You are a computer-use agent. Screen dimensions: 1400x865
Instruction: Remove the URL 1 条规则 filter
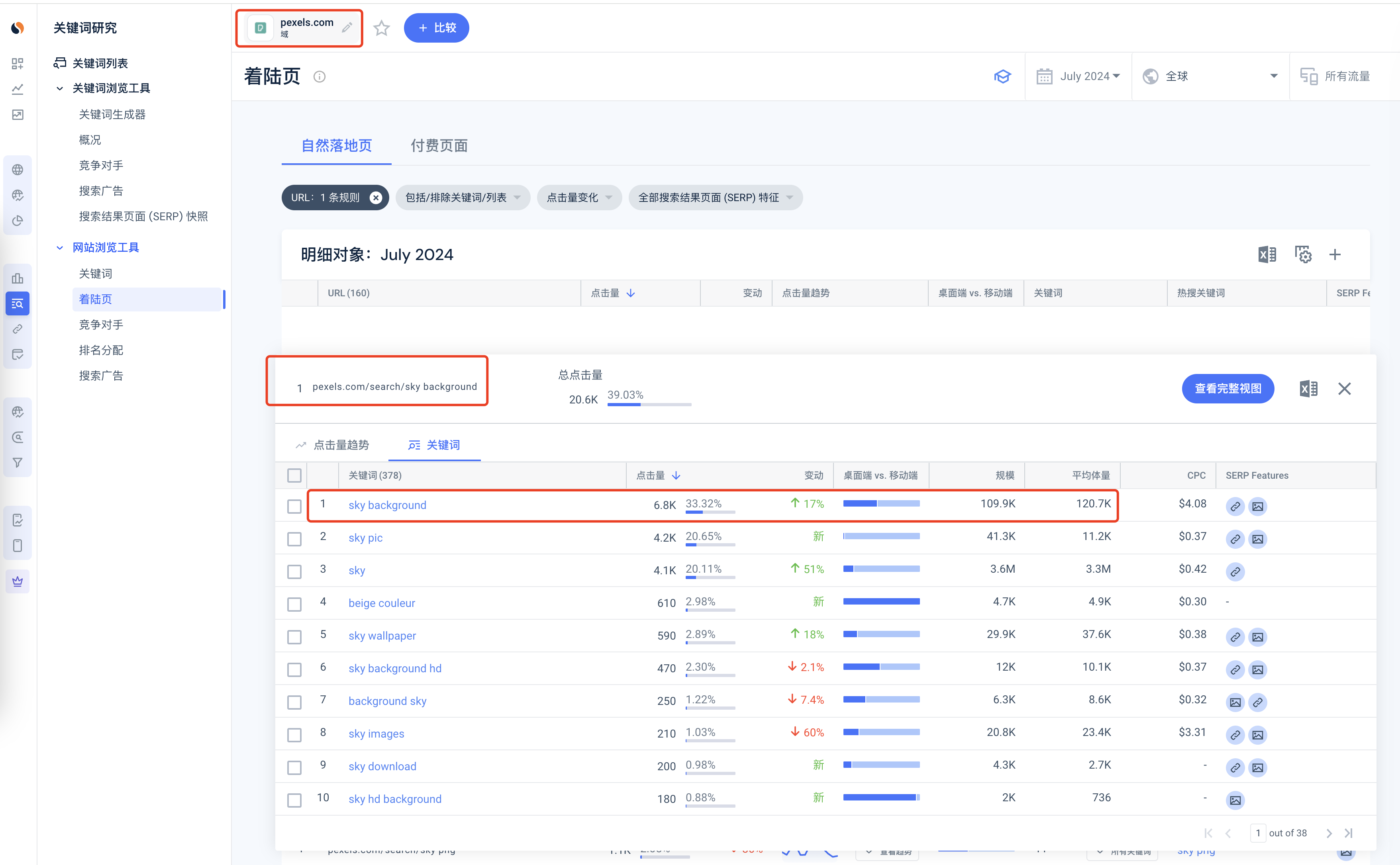tap(375, 198)
